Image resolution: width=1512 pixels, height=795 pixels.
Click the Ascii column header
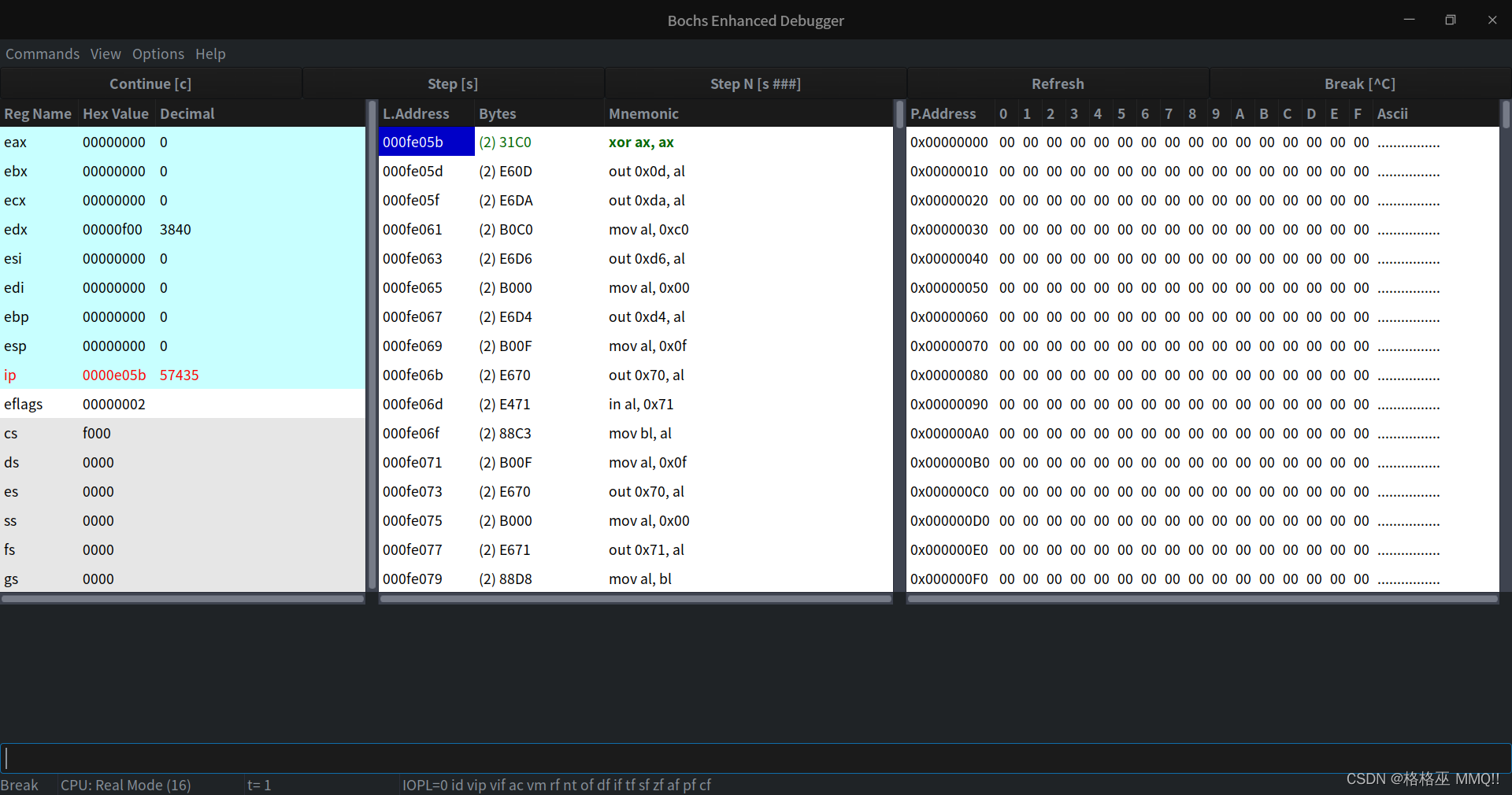click(x=1435, y=113)
